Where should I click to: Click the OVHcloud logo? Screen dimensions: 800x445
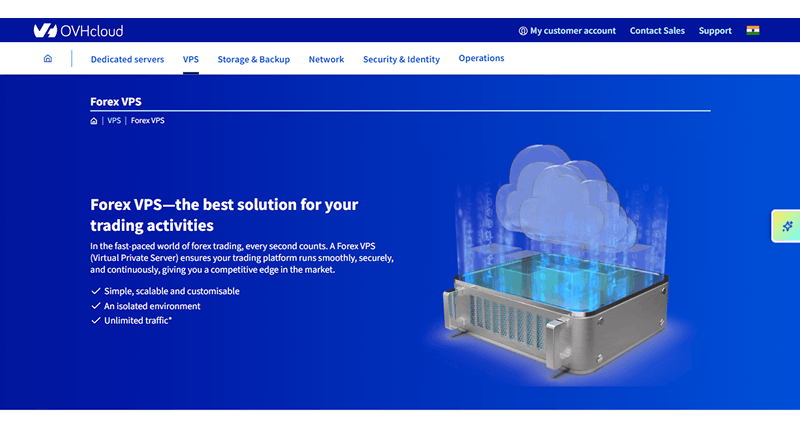79,31
